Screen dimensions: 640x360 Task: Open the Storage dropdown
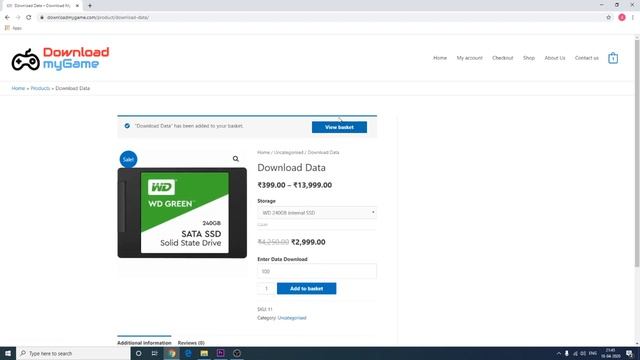(317, 213)
